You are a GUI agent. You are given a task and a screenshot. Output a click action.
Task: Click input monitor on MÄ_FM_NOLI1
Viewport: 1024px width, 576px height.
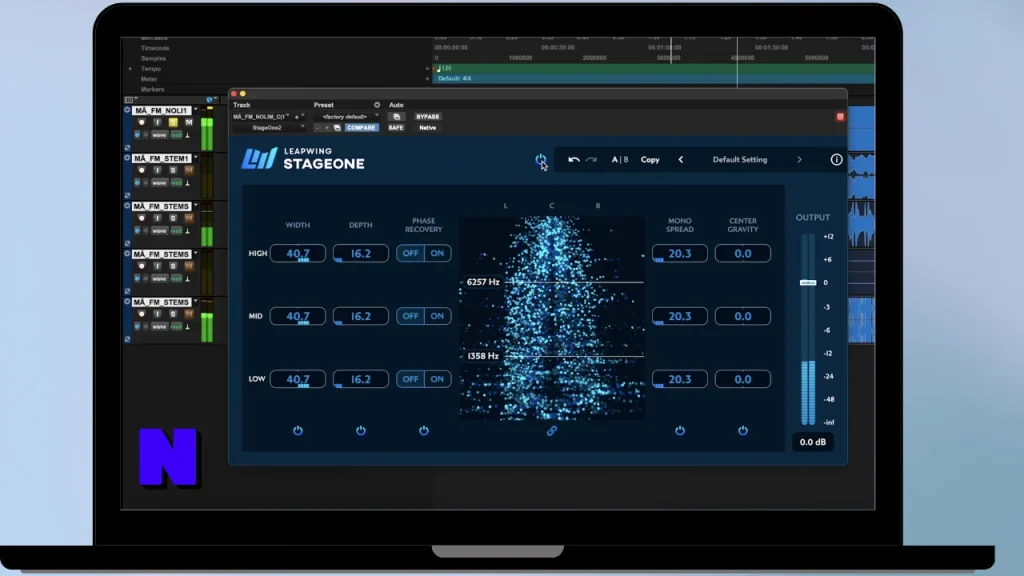point(157,122)
